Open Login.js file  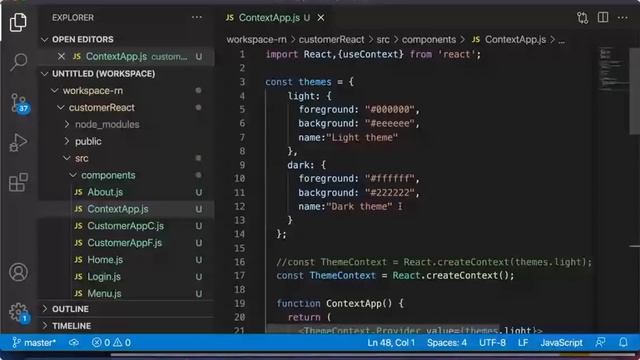tap(127, 277)
